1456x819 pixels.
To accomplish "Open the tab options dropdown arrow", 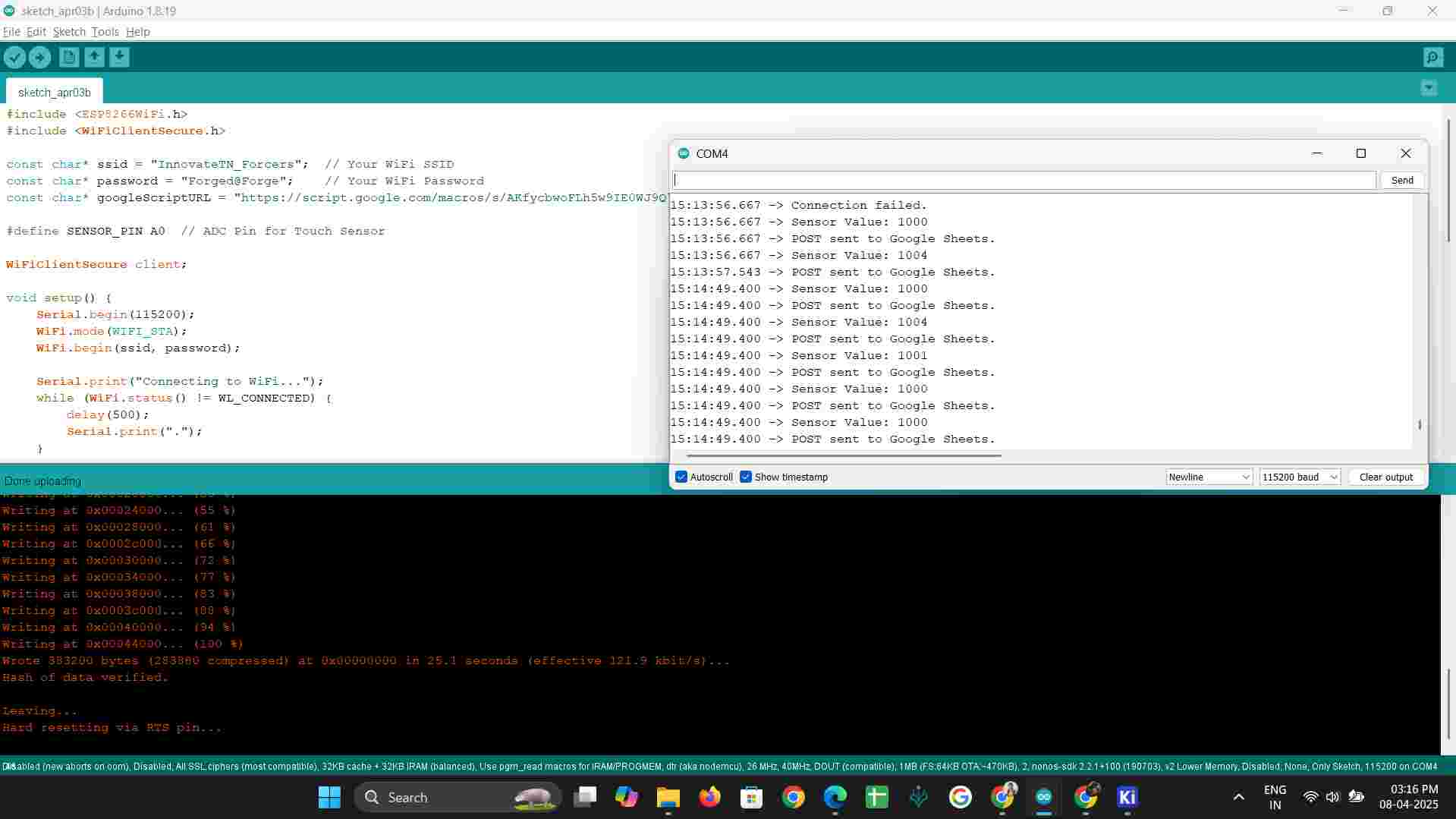I will pos(1429,88).
